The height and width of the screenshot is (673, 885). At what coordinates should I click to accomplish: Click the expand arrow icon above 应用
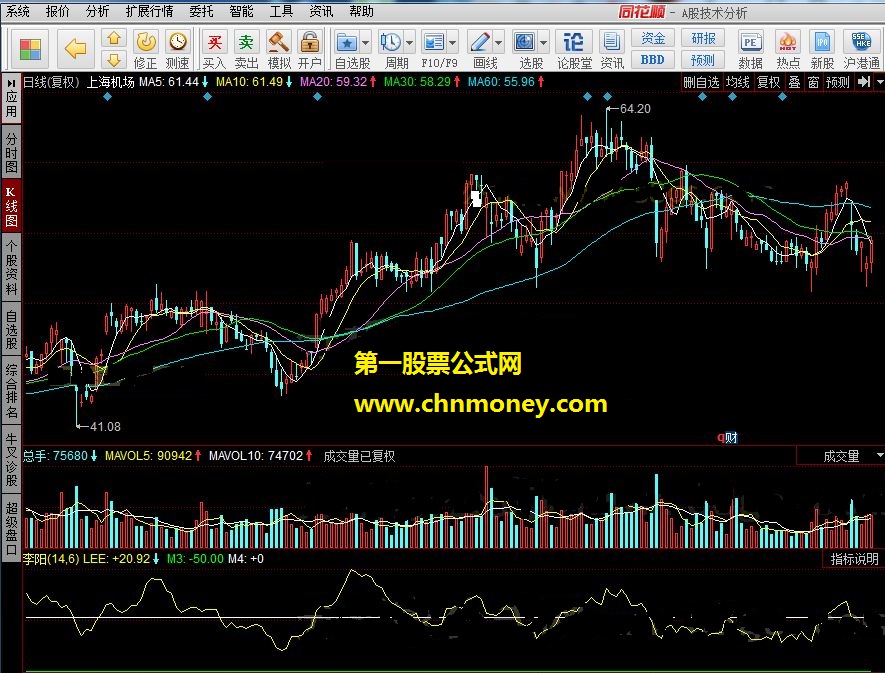pyautogui.click(x=11, y=83)
